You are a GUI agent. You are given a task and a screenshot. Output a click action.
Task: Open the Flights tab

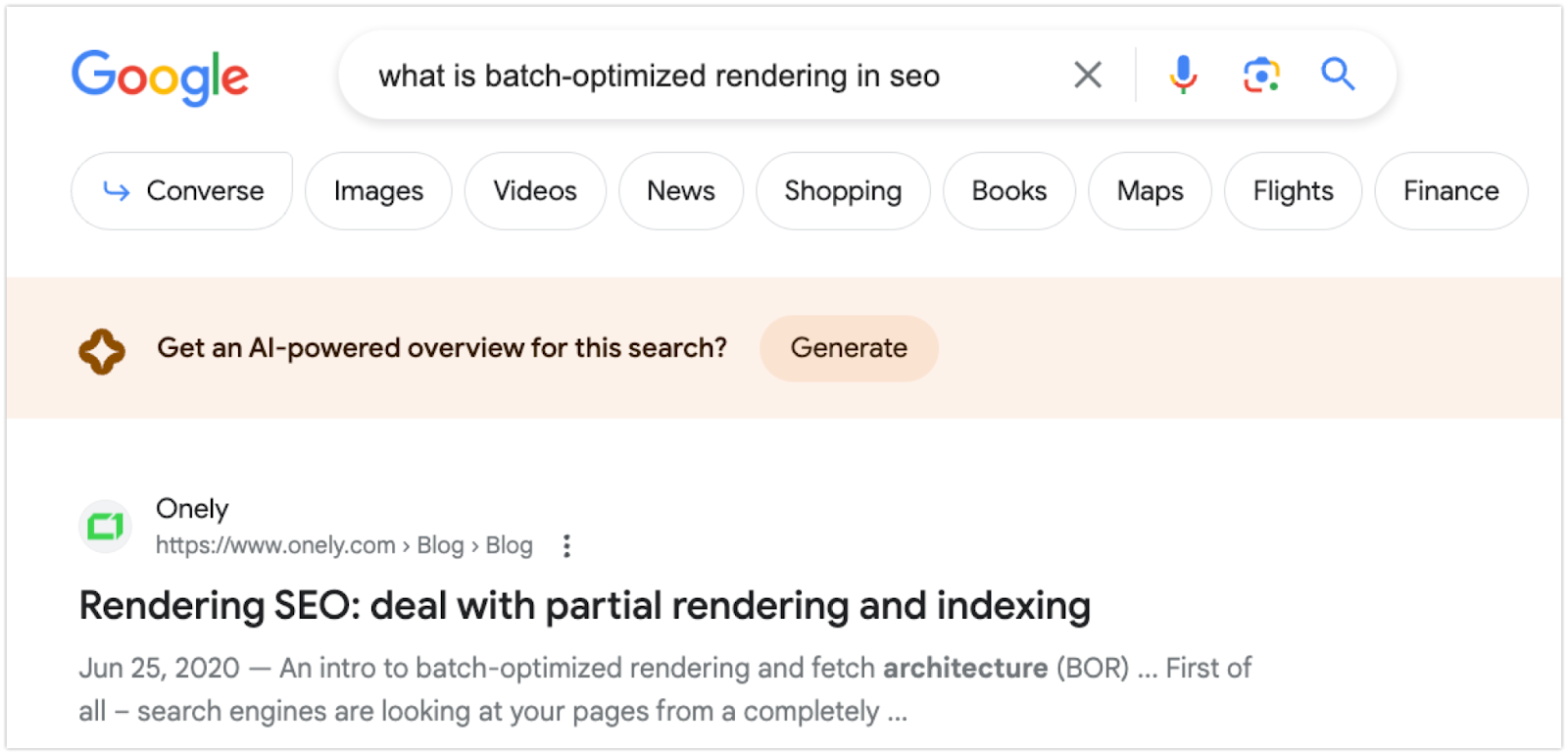[x=1293, y=191]
